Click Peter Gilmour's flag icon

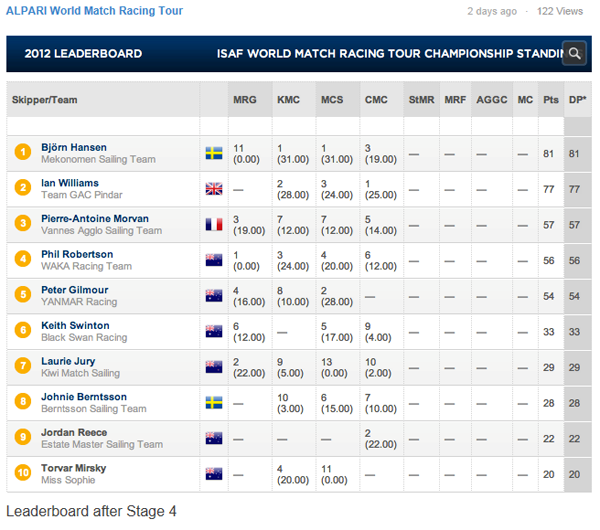[214, 295]
